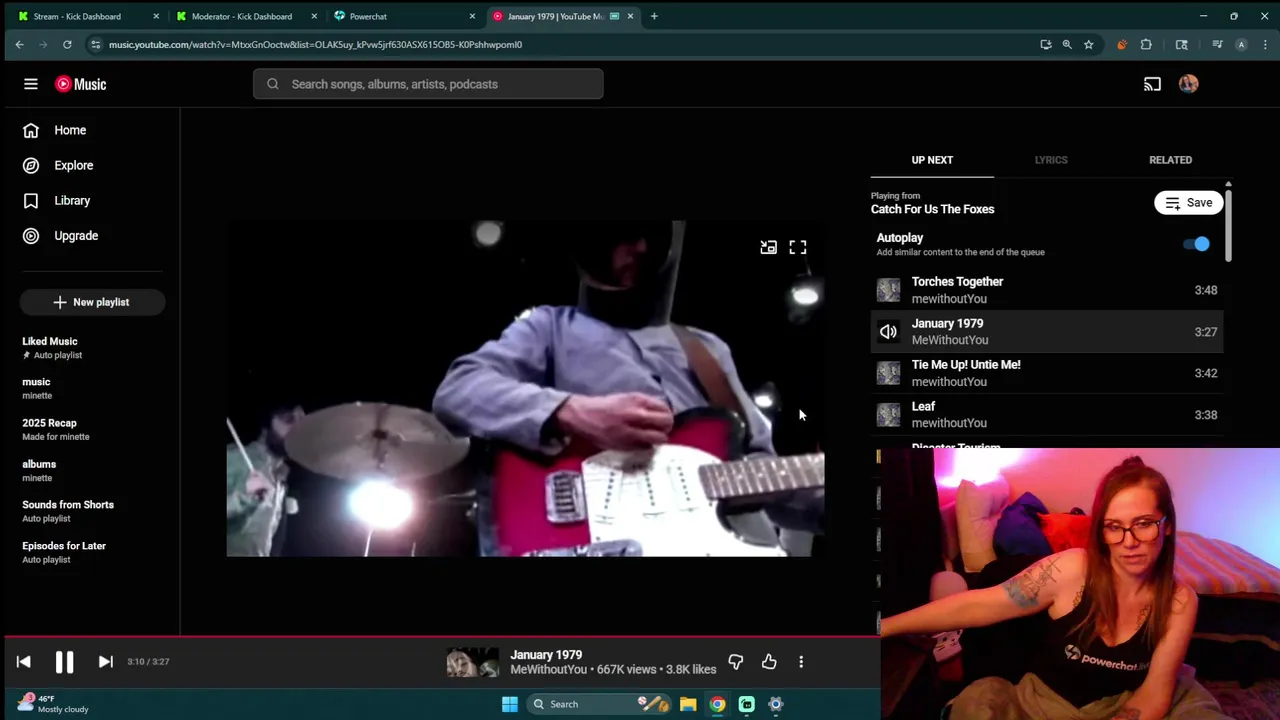
Task: Bookmark this page with star icon
Action: 1088,44
